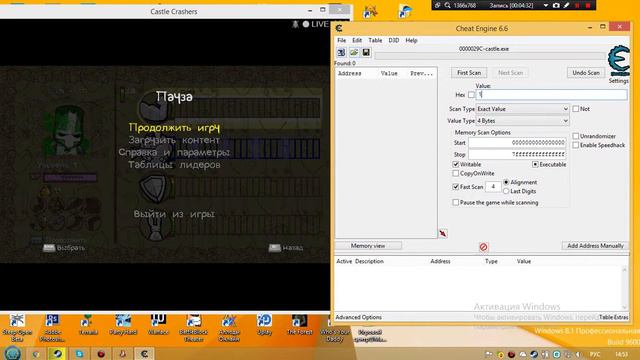Viewport: 640px width, 360px height.
Task: Open the recorder bar dropdown arrow
Action: coord(546,5)
